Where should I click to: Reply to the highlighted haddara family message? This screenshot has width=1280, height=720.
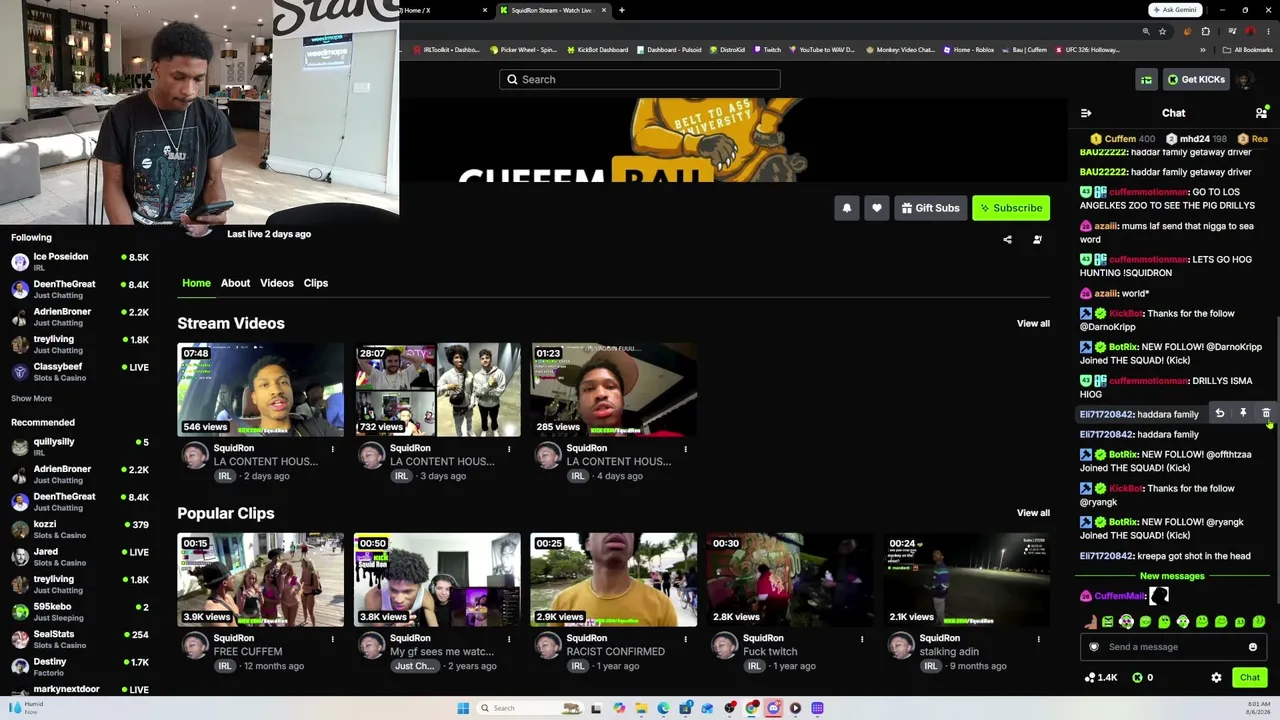tap(1220, 413)
